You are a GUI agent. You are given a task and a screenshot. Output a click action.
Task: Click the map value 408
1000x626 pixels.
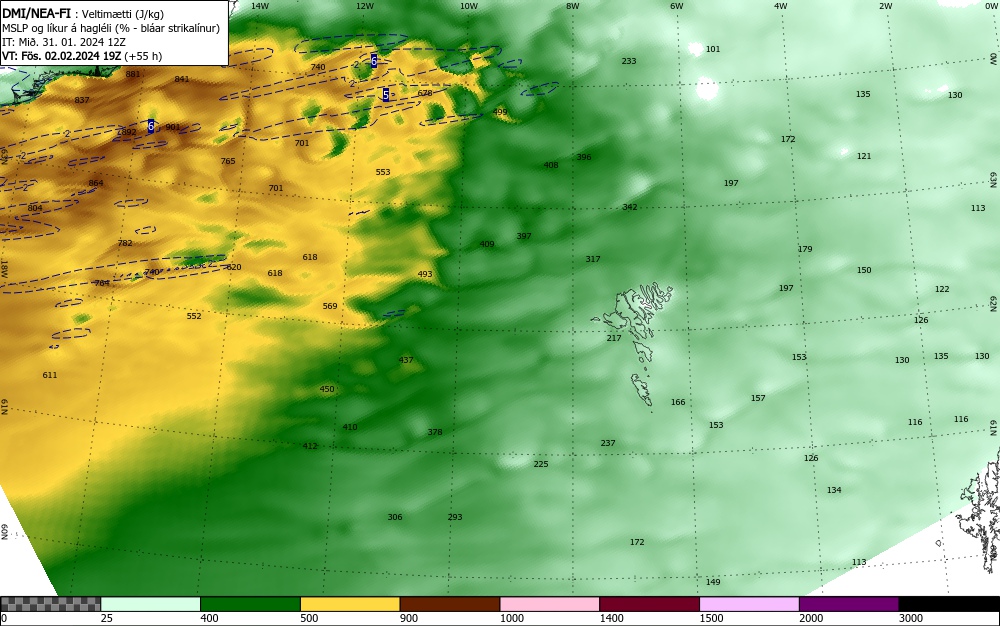click(551, 165)
